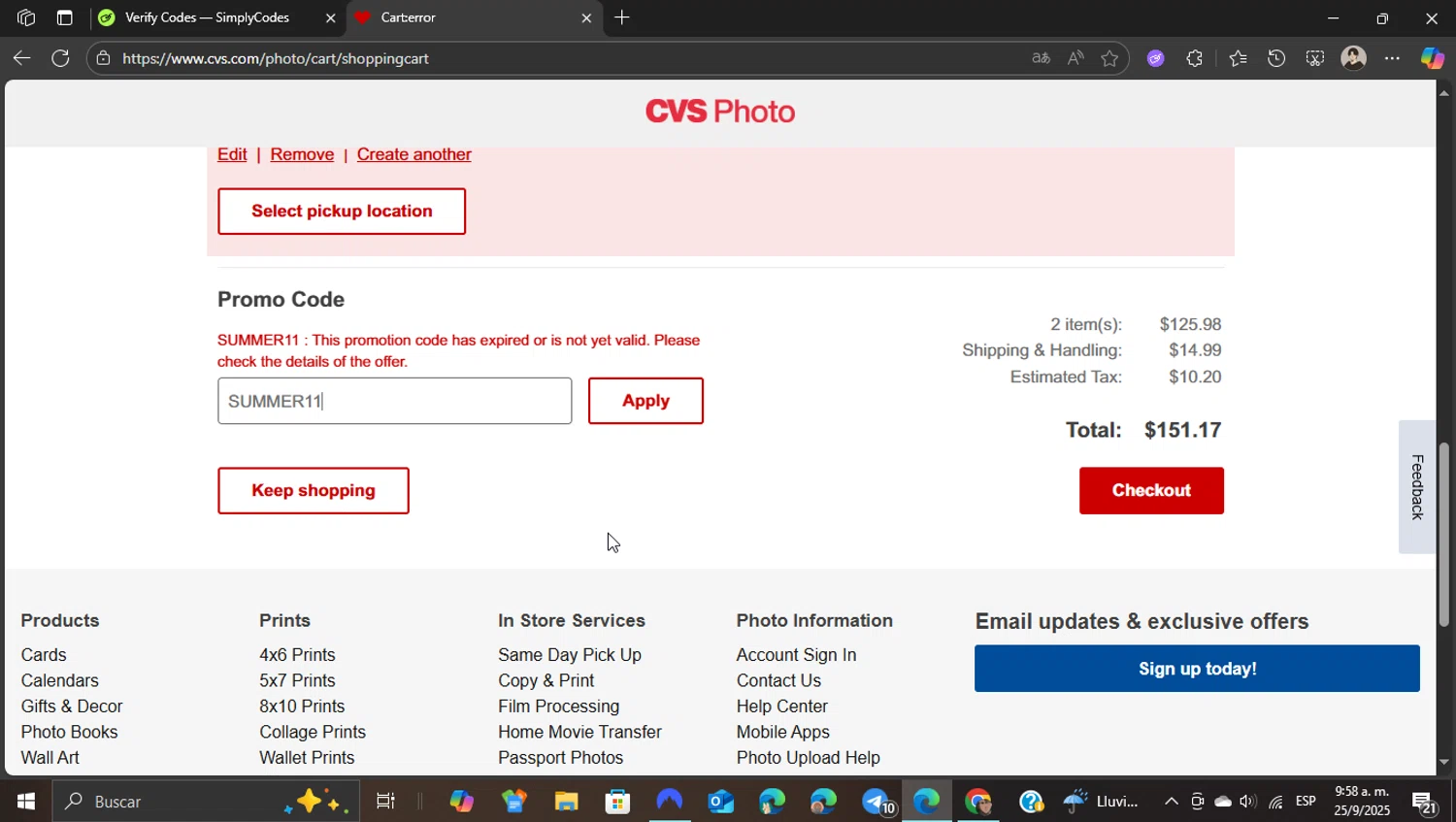
Task: Open the Account Sign In link
Action: [796, 655]
